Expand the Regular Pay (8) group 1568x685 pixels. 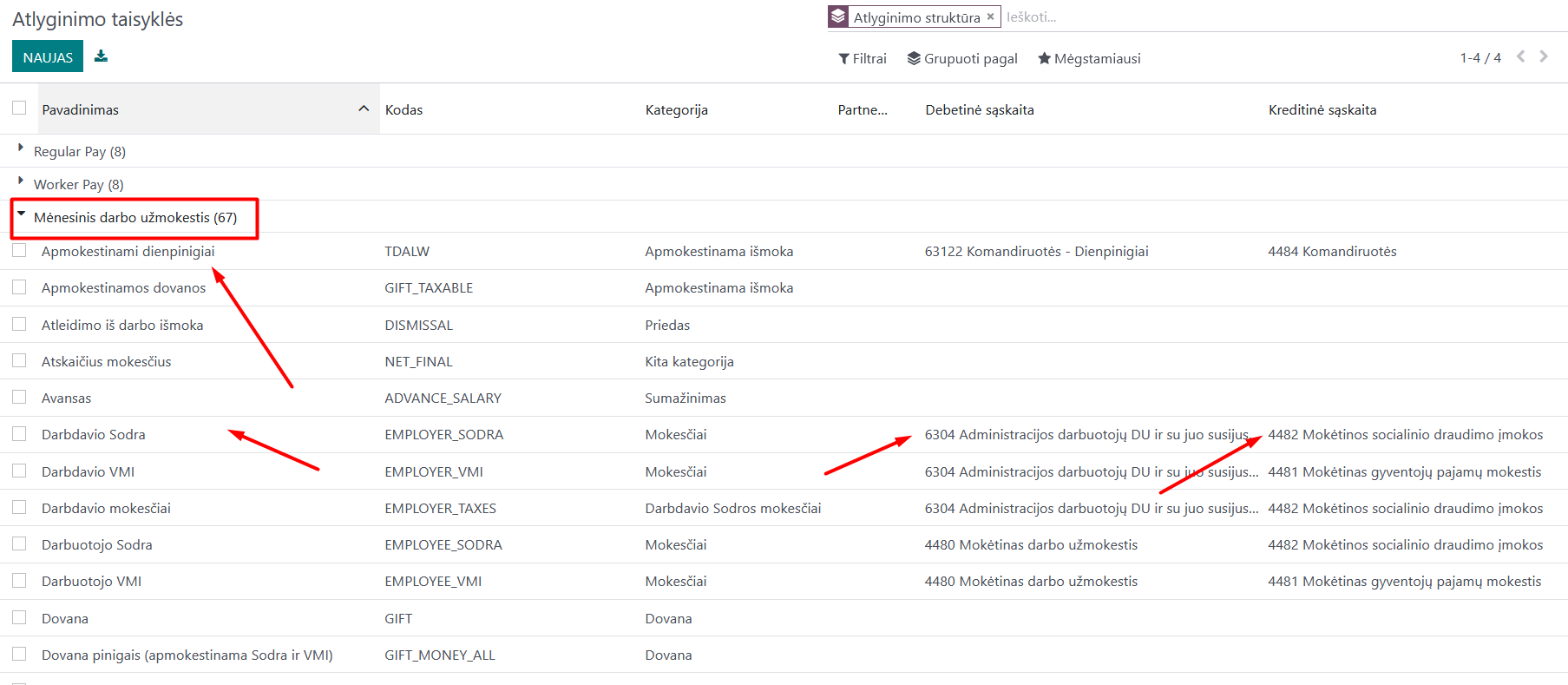click(x=80, y=151)
